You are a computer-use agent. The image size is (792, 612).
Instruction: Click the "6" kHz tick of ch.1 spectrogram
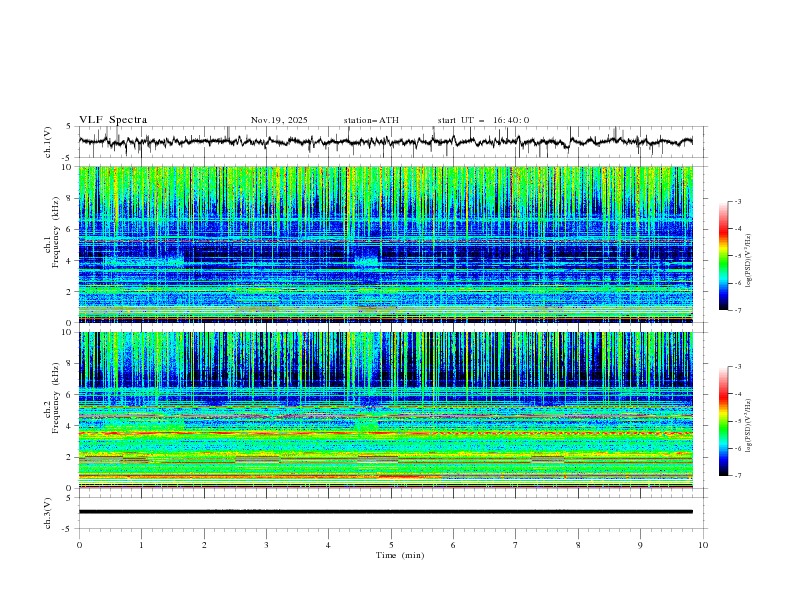pyautogui.click(x=69, y=229)
